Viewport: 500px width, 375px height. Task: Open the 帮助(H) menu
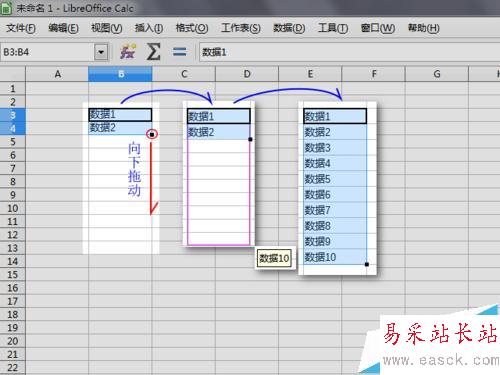pos(423,28)
